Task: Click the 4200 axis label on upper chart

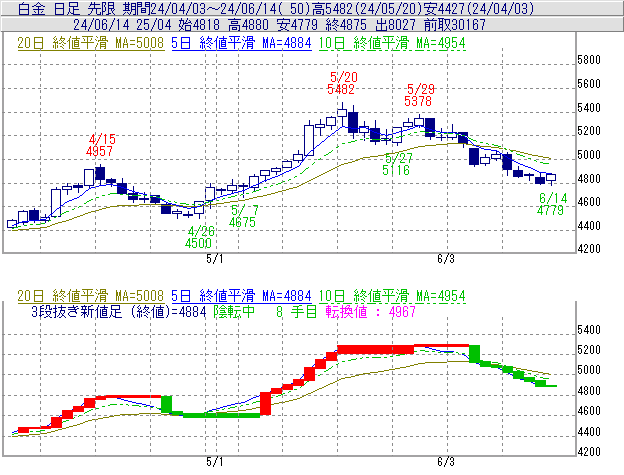Action: point(589,249)
